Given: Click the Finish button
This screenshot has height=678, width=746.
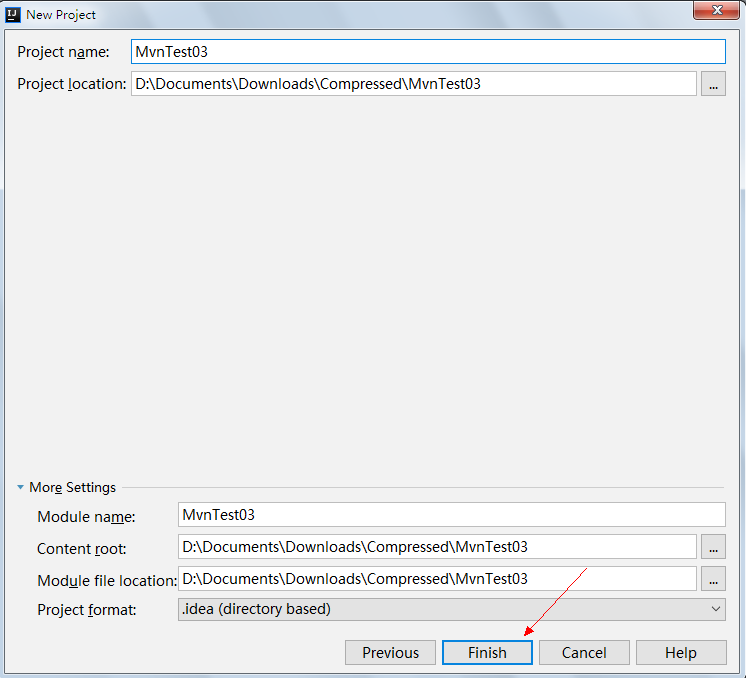Looking at the screenshot, I should tap(487, 652).
